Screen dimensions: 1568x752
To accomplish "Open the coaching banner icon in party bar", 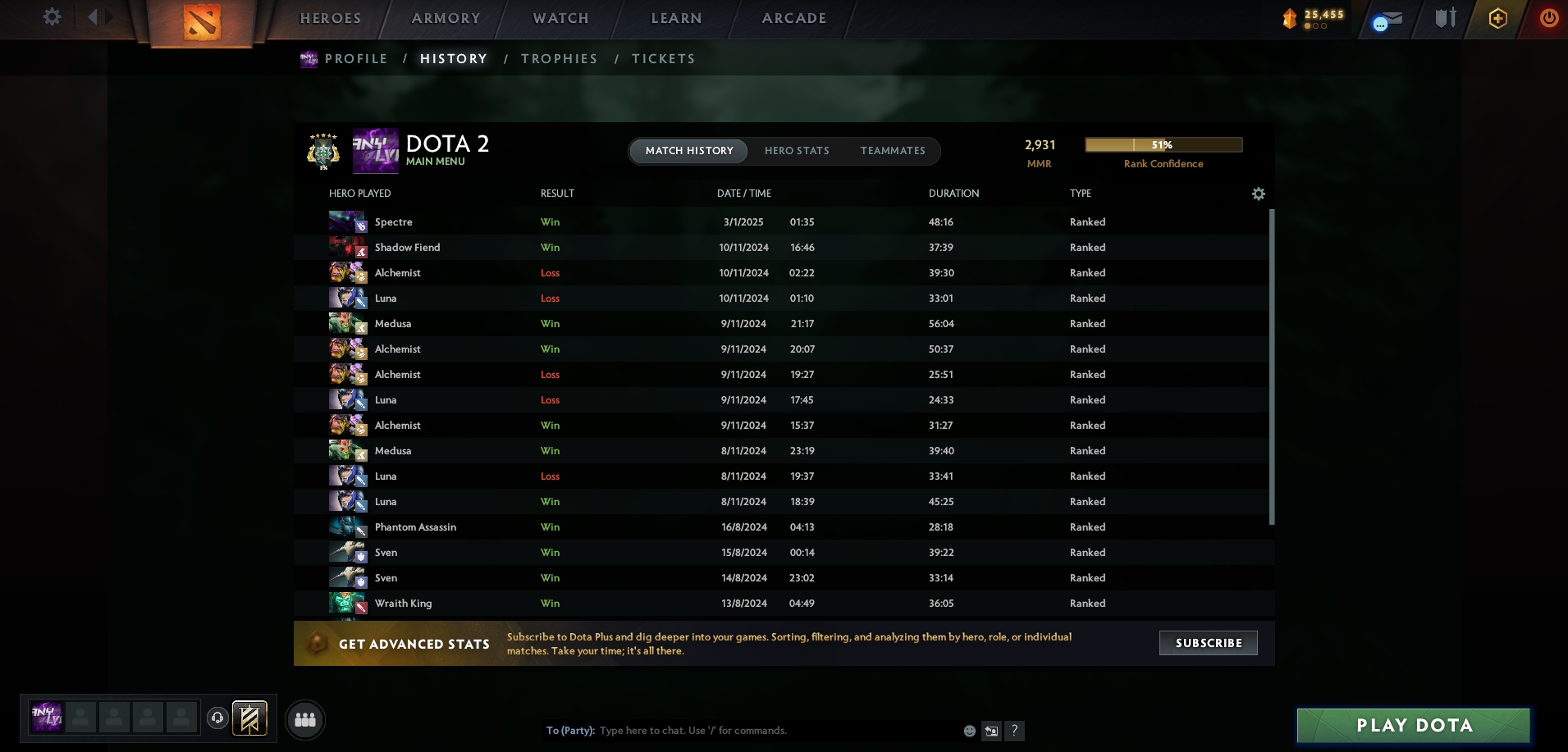I will [249, 718].
